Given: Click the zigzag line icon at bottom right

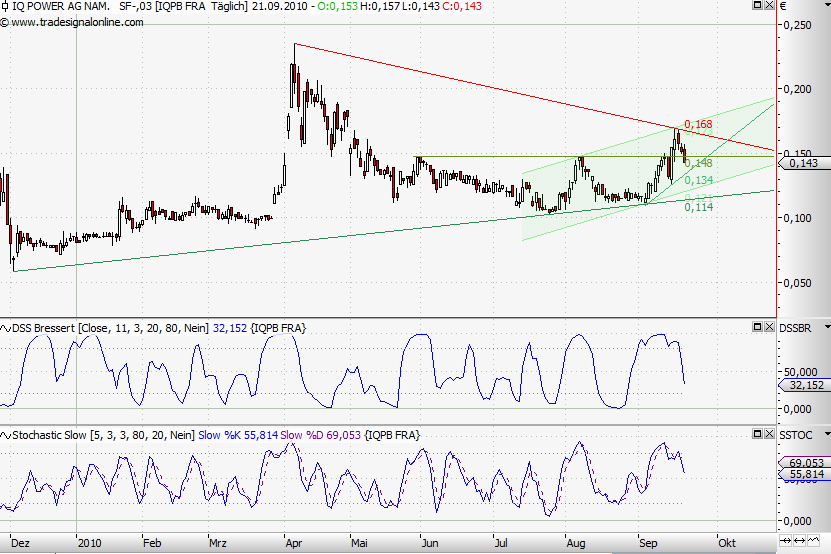Looking at the screenshot, I should (x=813, y=541).
